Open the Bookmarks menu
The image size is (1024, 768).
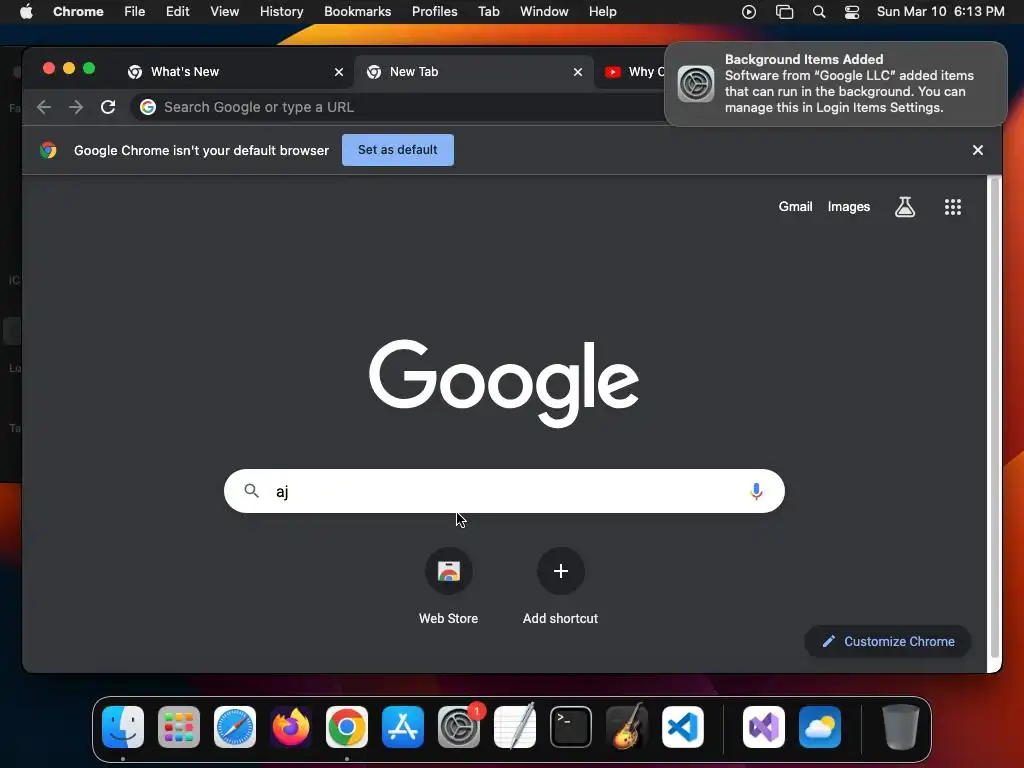click(358, 12)
